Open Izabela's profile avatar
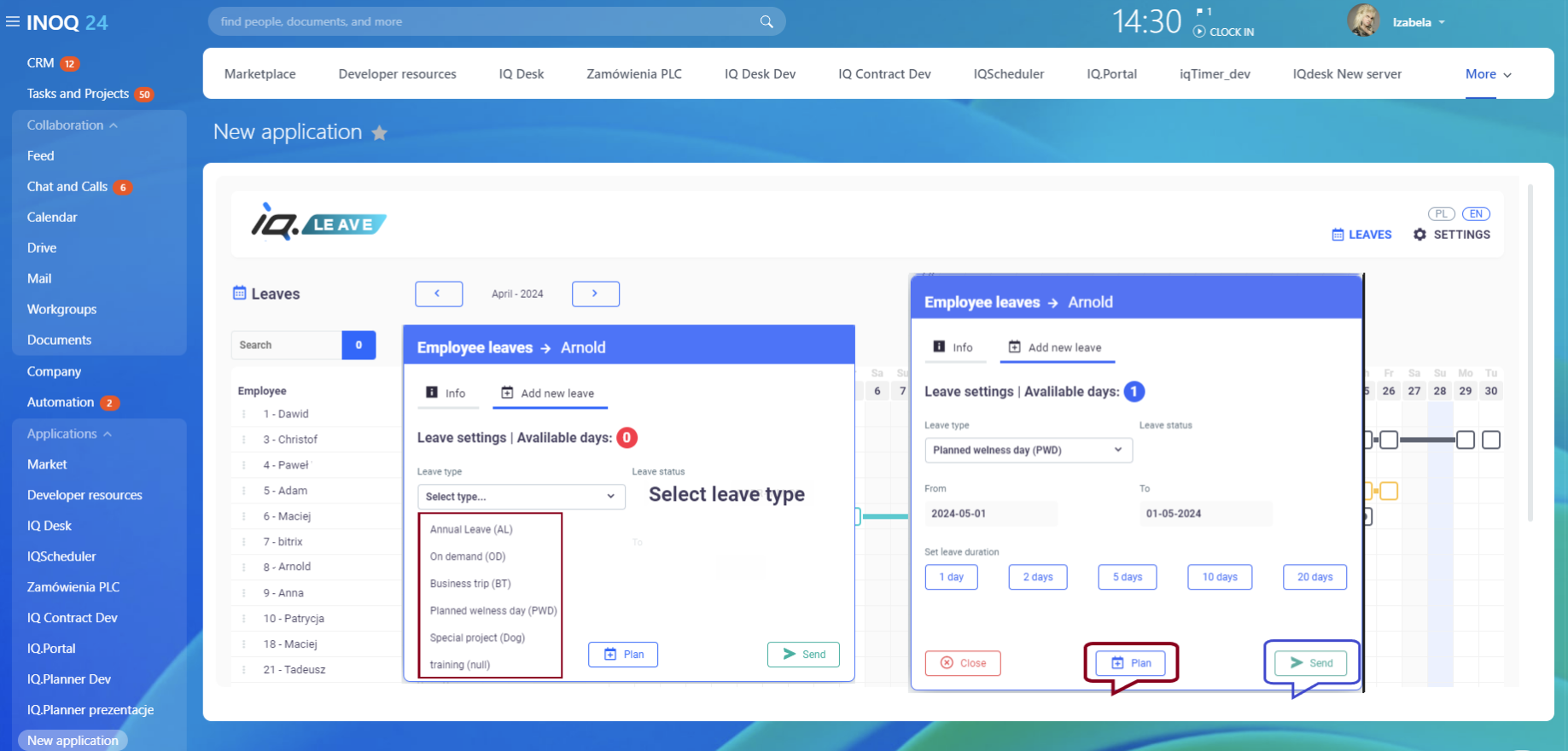This screenshot has width=1568, height=751. click(x=1363, y=21)
